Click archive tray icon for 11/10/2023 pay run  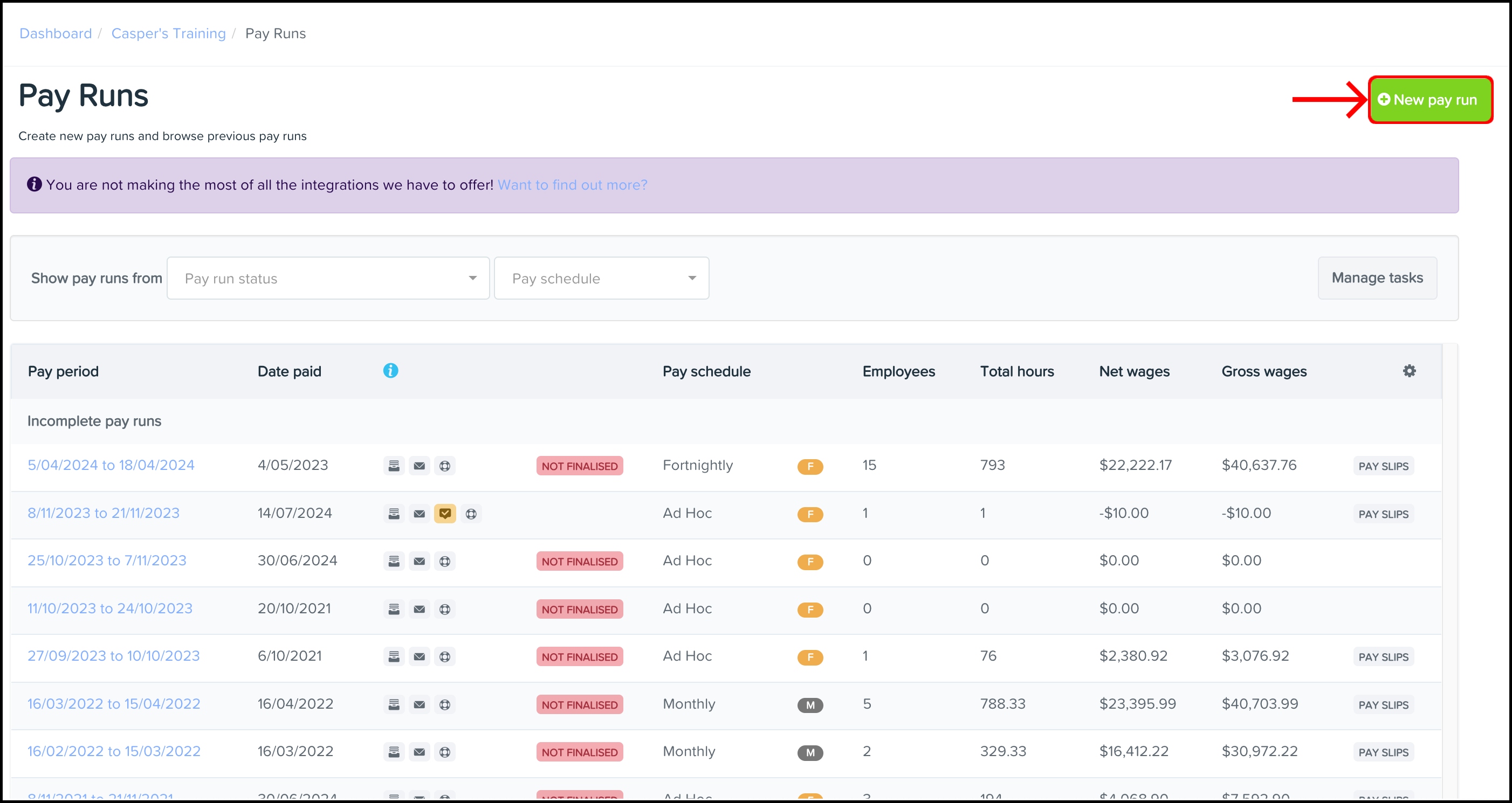click(394, 610)
